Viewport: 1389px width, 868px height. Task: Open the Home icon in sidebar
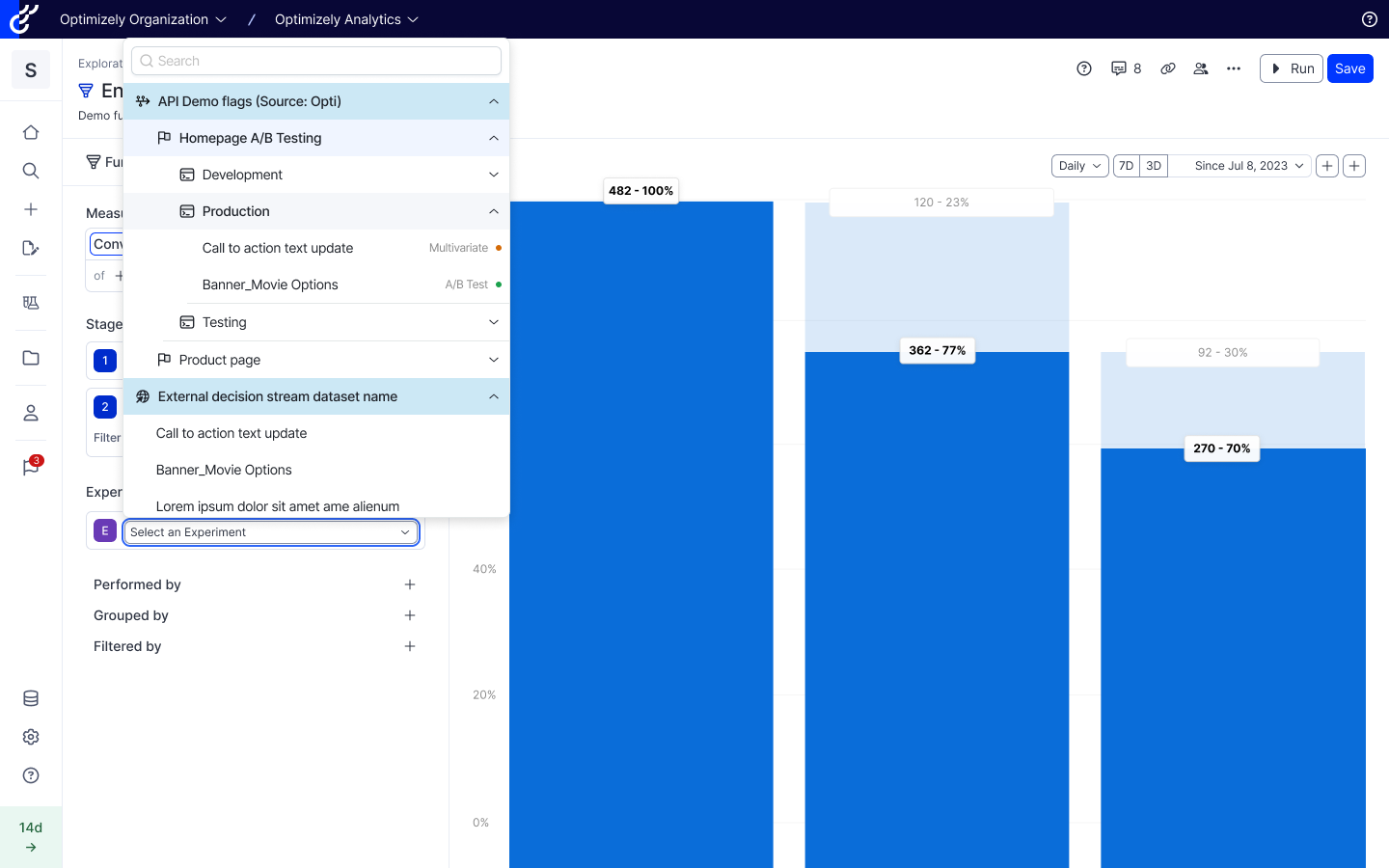click(31, 132)
